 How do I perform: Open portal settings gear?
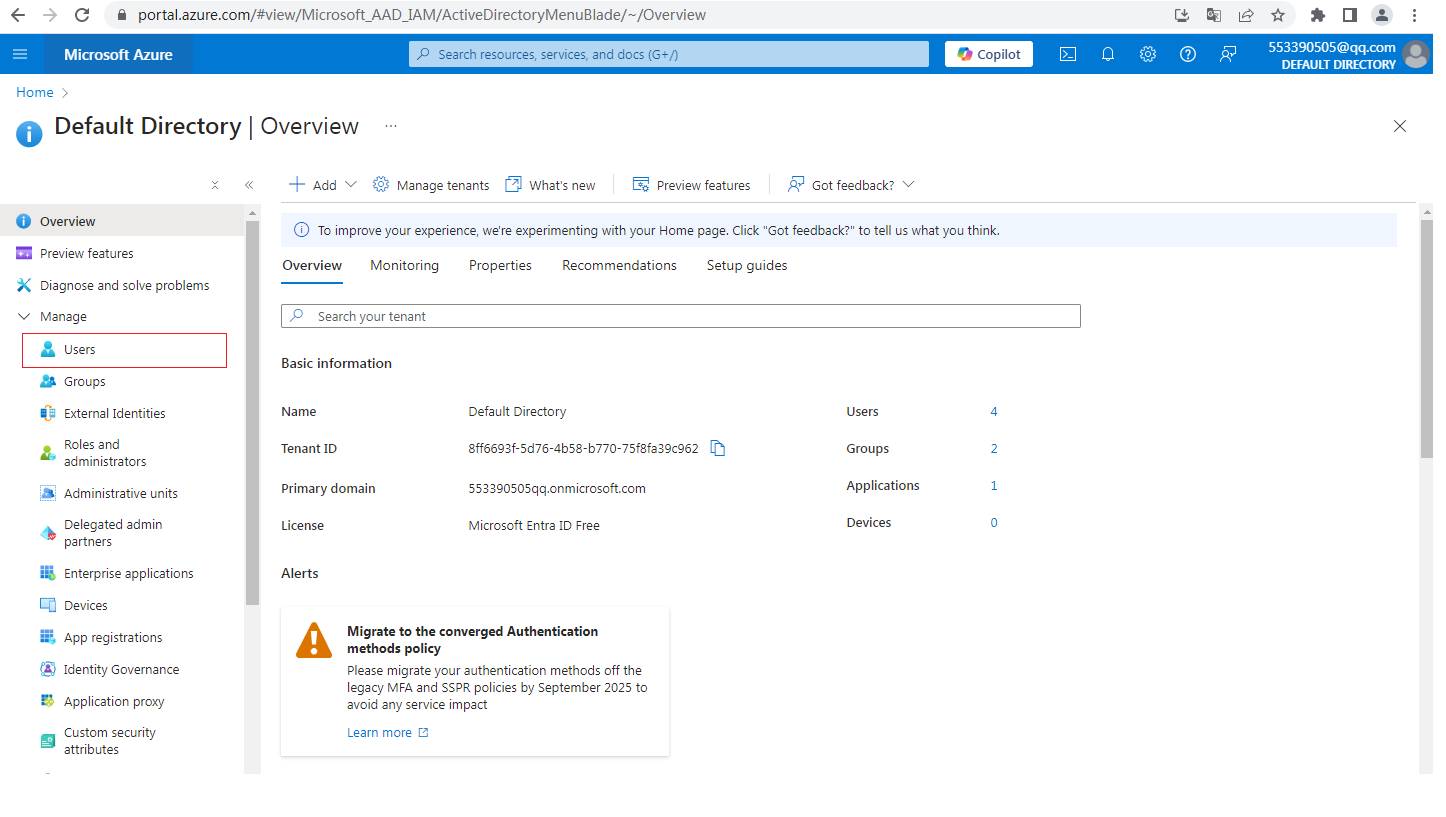(1148, 54)
